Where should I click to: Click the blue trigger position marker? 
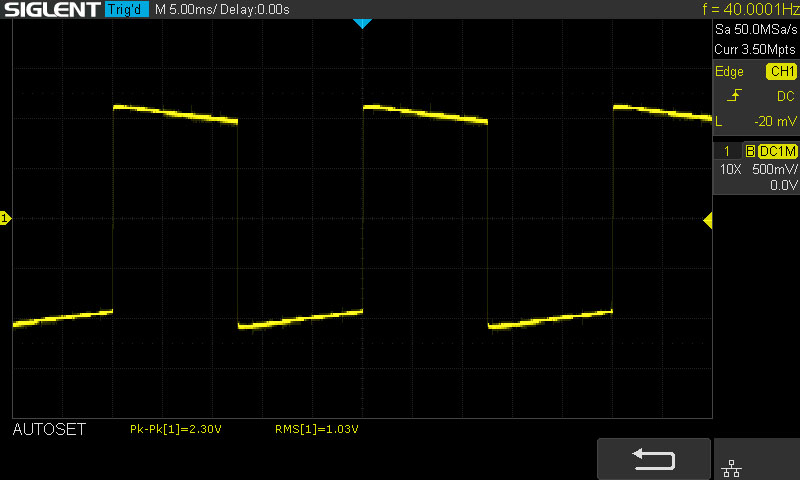pos(362,23)
